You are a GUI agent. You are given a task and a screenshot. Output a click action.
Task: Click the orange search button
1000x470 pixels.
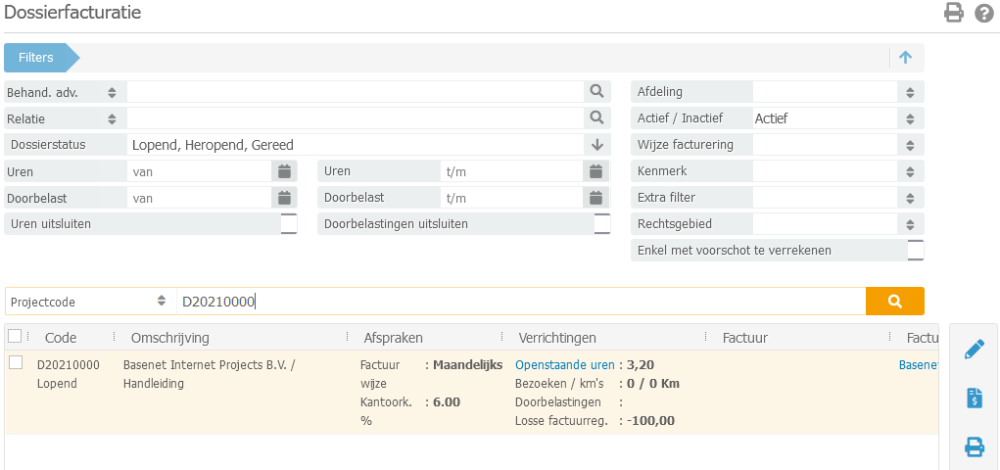click(x=894, y=301)
